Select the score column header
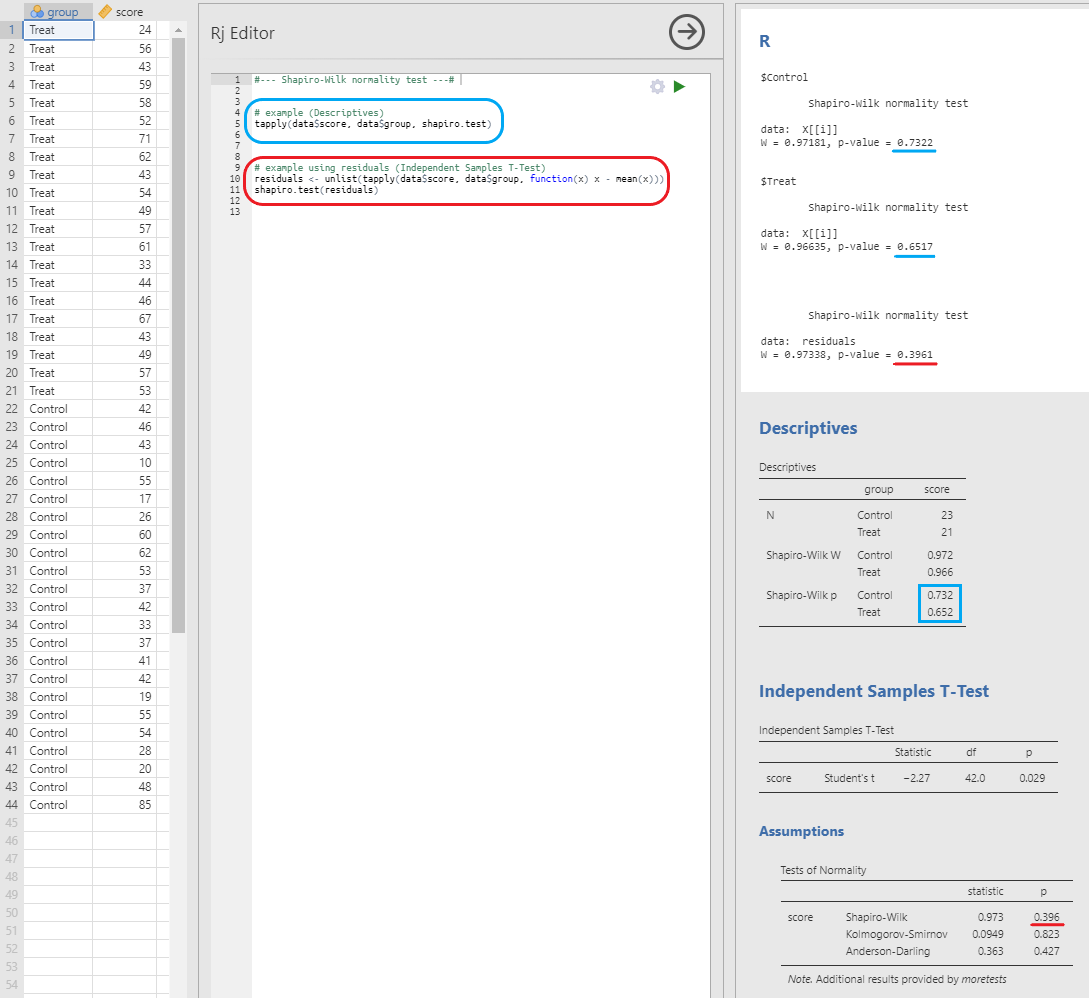1089x998 pixels. tap(130, 12)
